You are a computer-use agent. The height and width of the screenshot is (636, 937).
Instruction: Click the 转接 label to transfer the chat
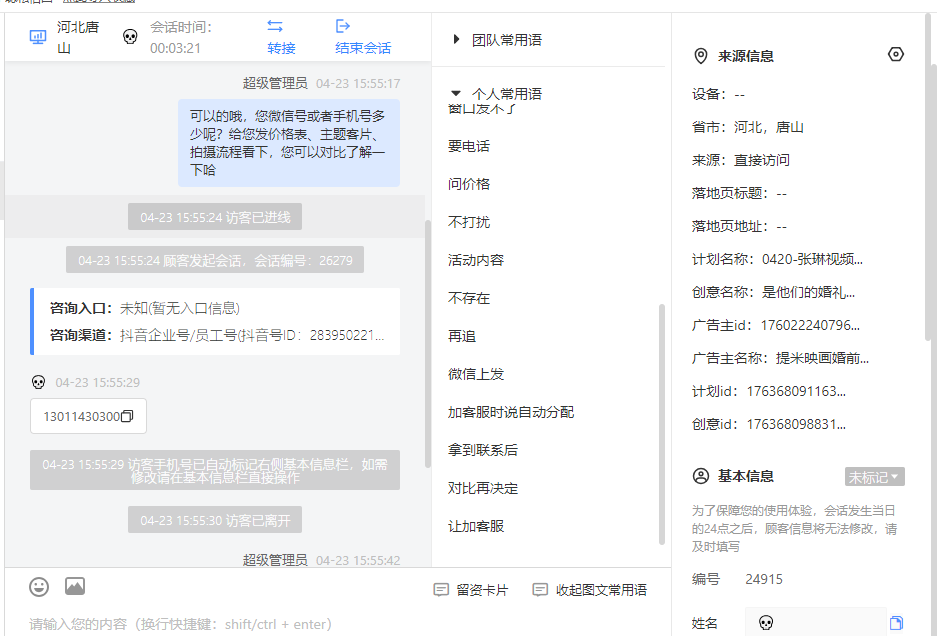pos(281,48)
